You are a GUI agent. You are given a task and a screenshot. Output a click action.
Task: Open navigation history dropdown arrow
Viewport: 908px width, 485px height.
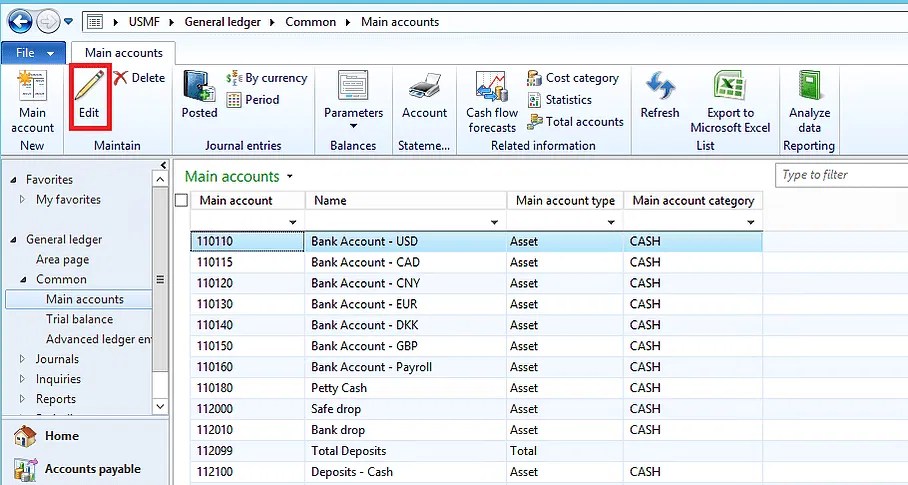click(68, 22)
